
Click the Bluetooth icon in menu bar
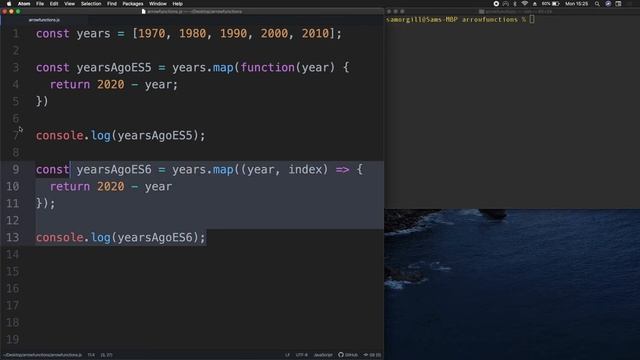(x=515, y=4)
